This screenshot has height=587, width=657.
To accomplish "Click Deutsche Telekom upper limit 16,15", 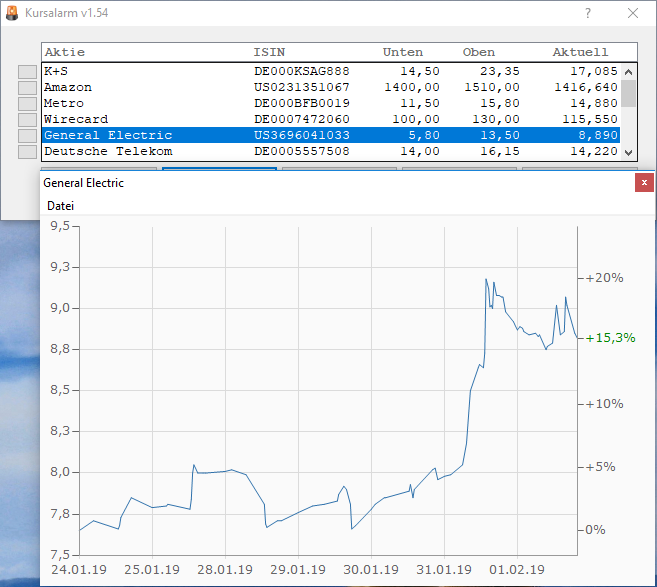I will point(500,151).
